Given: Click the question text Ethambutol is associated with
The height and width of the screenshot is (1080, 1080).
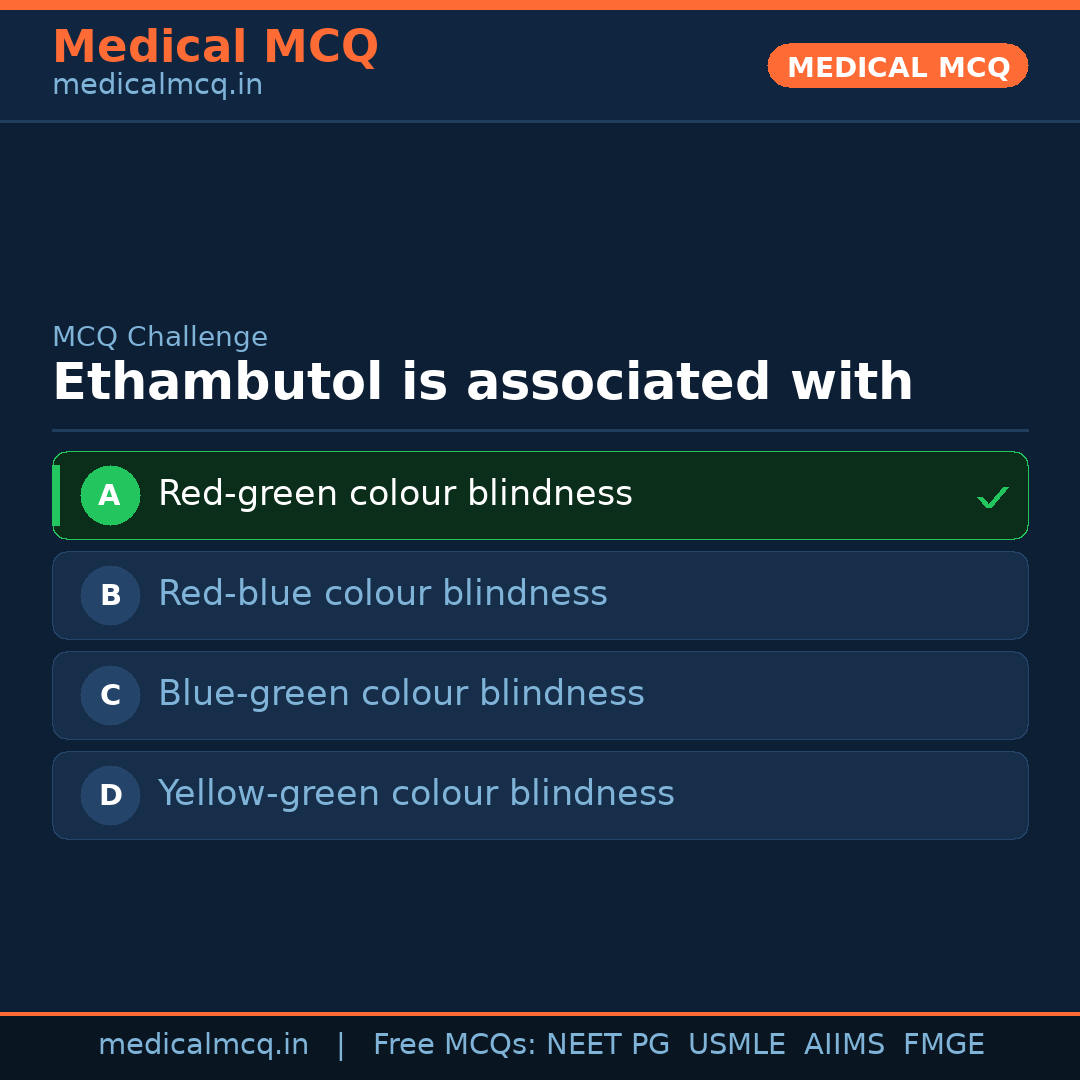Looking at the screenshot, I should click(x=482, y=383).
